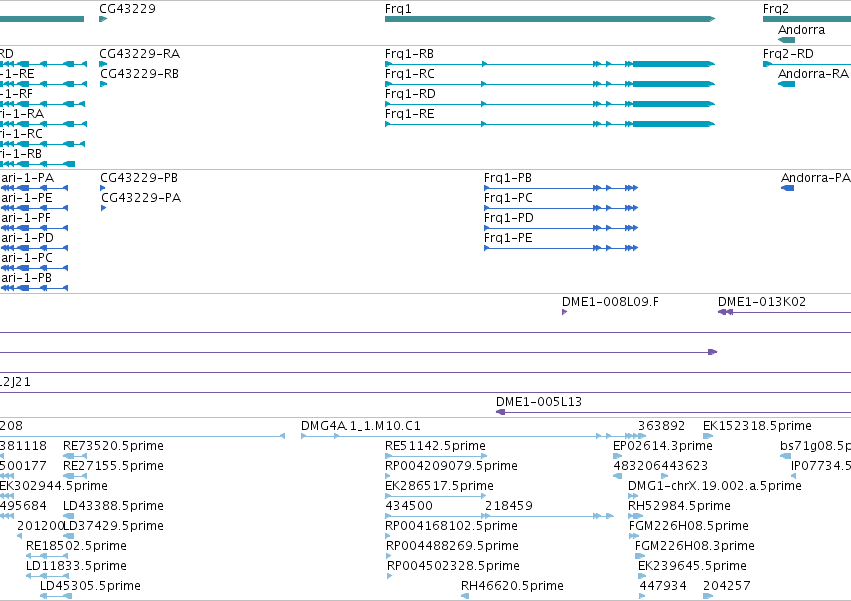
Task: Click the CG43229-PA protein label
Action: click(x=141, y=198)
